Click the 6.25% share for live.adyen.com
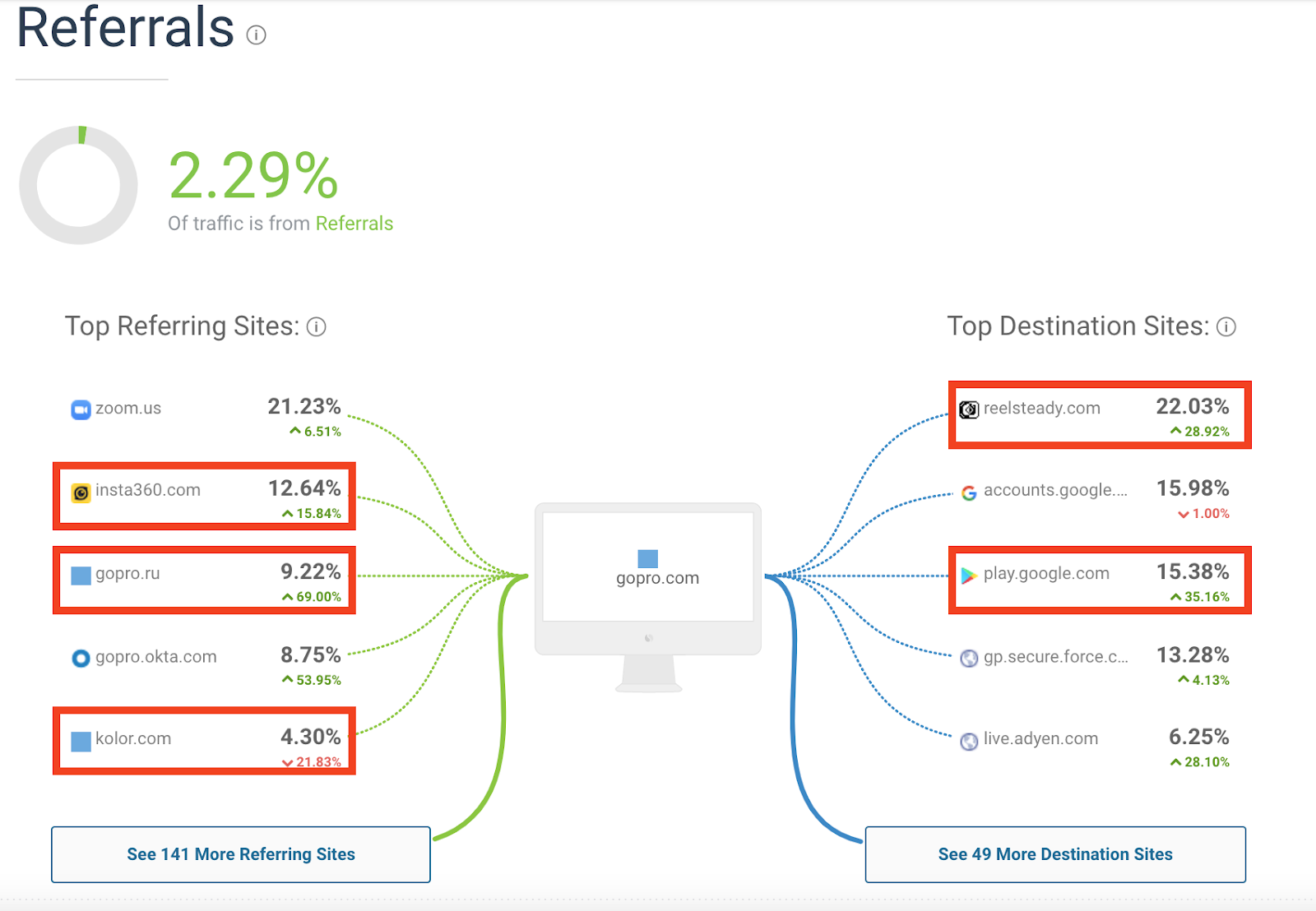This screenshot has width=1316, height=911. [1199, 737]
